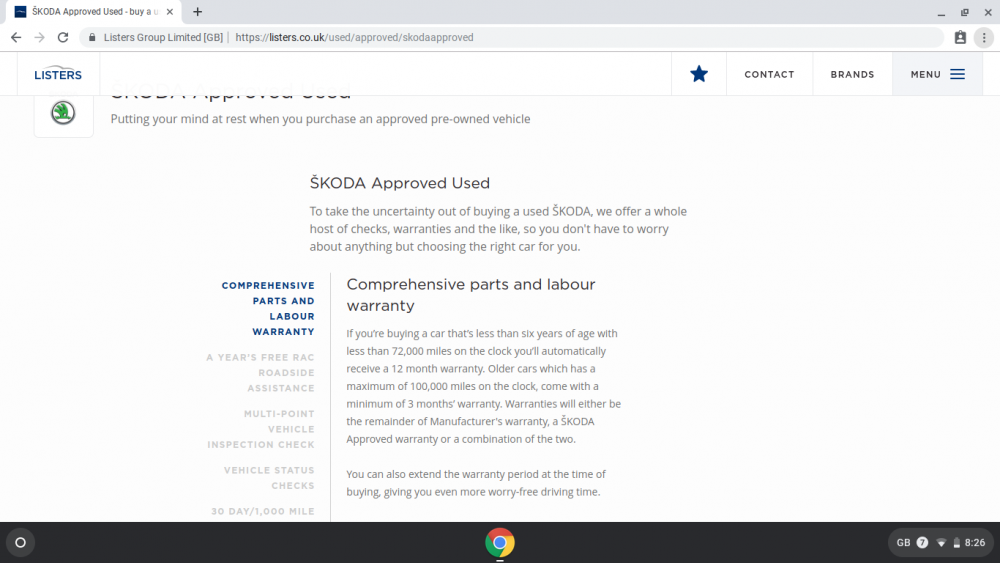Open the browser extension clipboard icon
Screen dimensions: 1000x563
(x=960, y=38)
